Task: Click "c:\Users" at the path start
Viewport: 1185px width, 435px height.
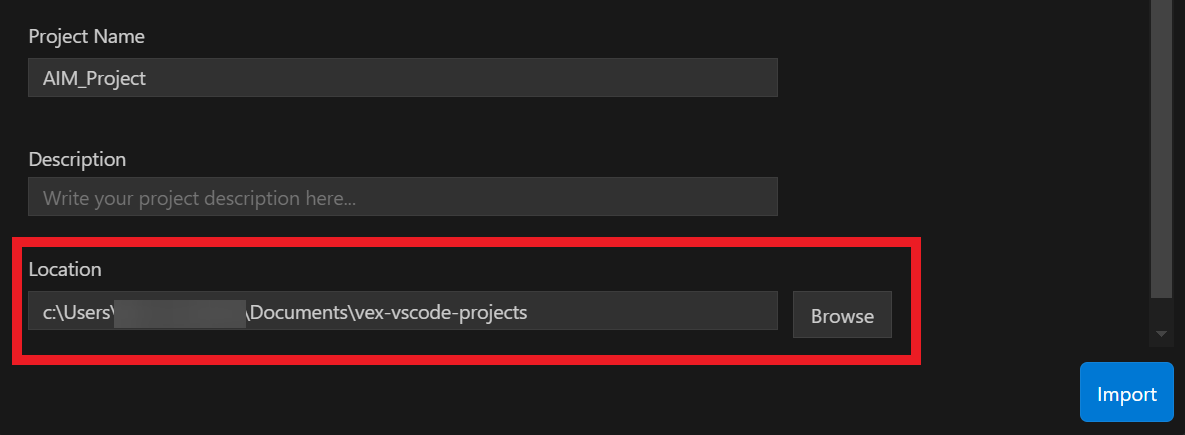Action: pyautogui.click(x=76, y=312)
